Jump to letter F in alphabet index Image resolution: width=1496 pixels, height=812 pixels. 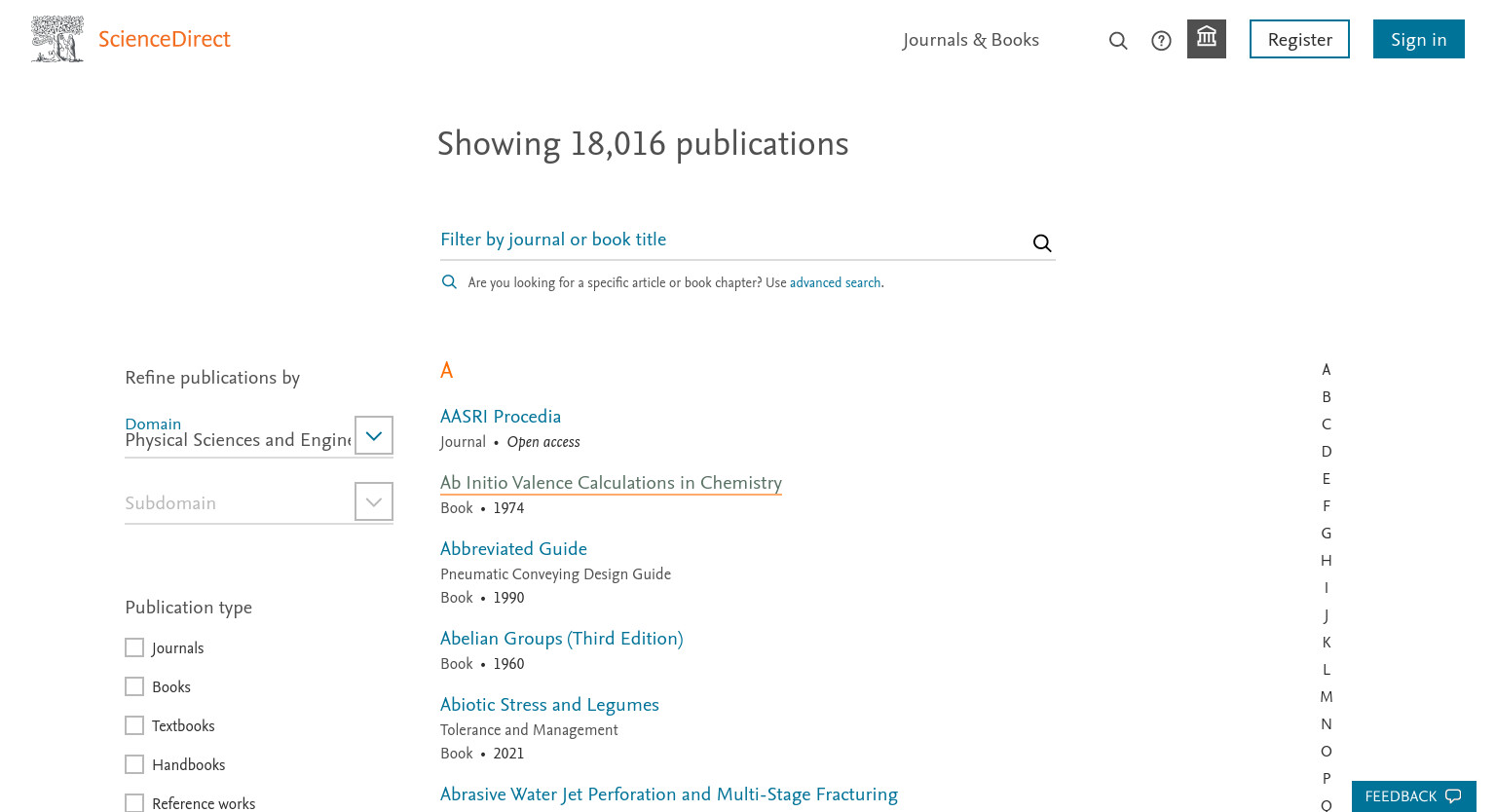click(1327, 506)
